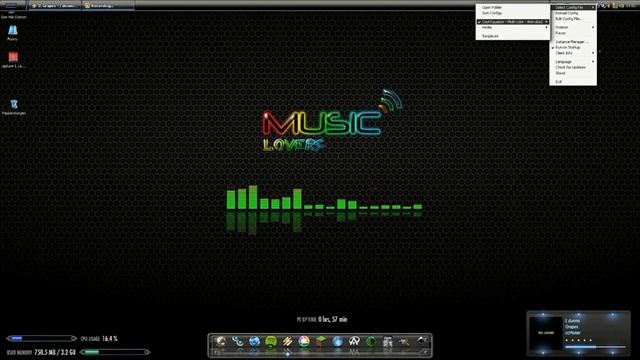This screenshot has height=360, width=640.
Task: Expand the Position submenu
Action: point(573,27)
